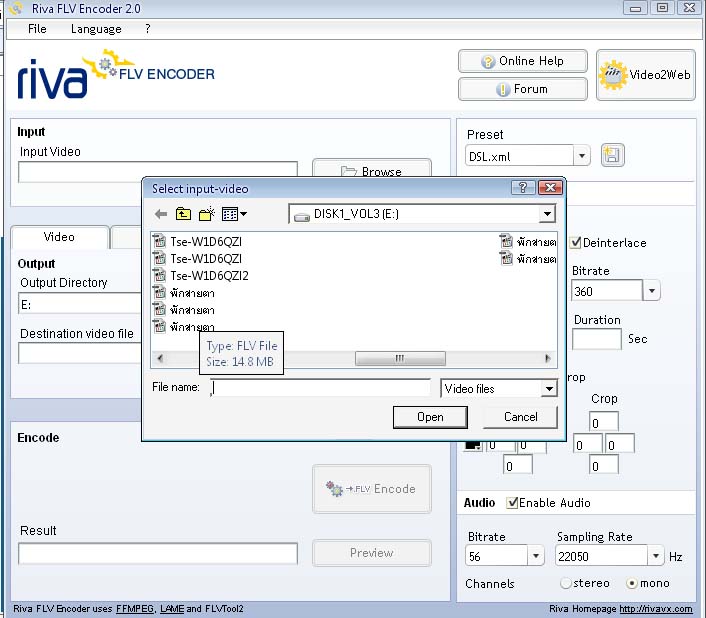Open the LAME link in status bar

pyautogui.click(x=172, y=609)
